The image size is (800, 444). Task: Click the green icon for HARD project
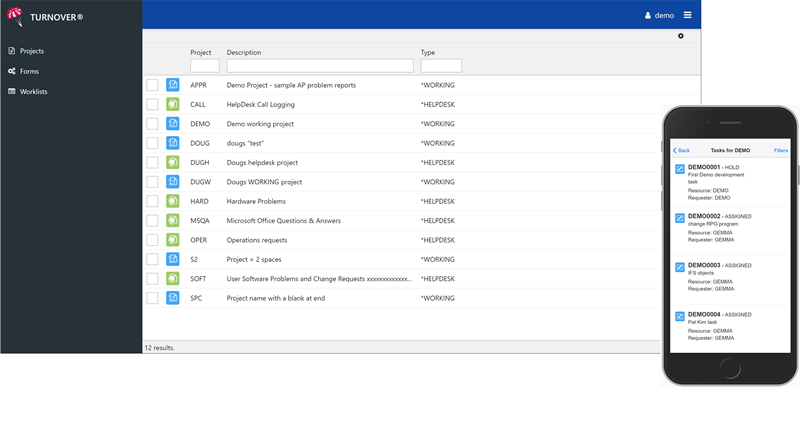(172, 201)
